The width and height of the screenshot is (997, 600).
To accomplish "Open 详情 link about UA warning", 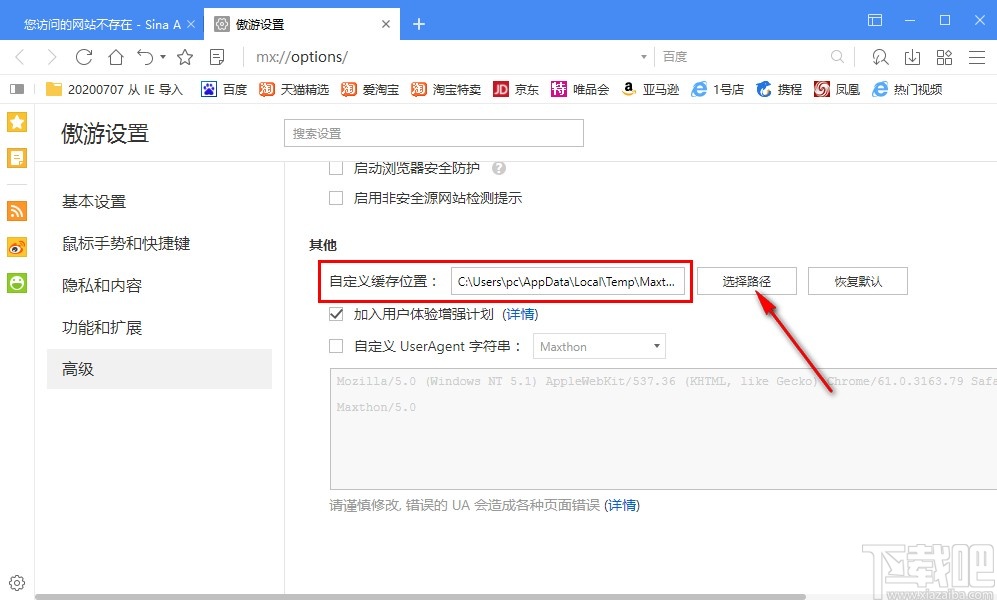I will pyautogui.click(x=622, y=505).
